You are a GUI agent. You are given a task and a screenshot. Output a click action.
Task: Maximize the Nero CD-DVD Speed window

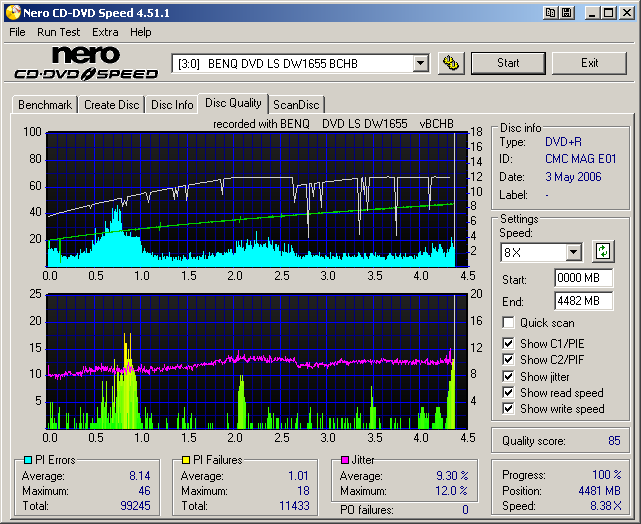[609, 13]
